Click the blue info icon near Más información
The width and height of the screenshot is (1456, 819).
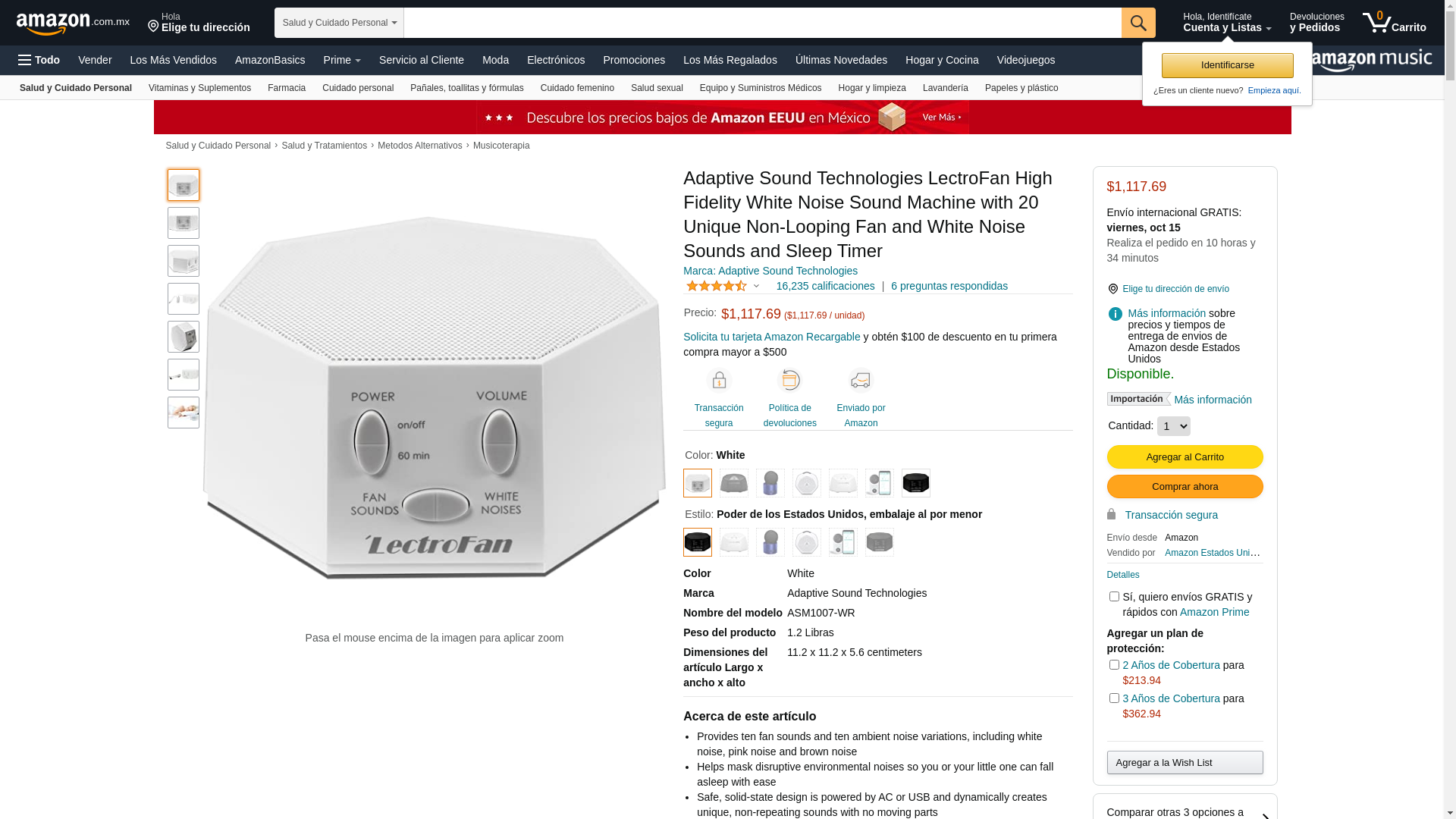1115,314
